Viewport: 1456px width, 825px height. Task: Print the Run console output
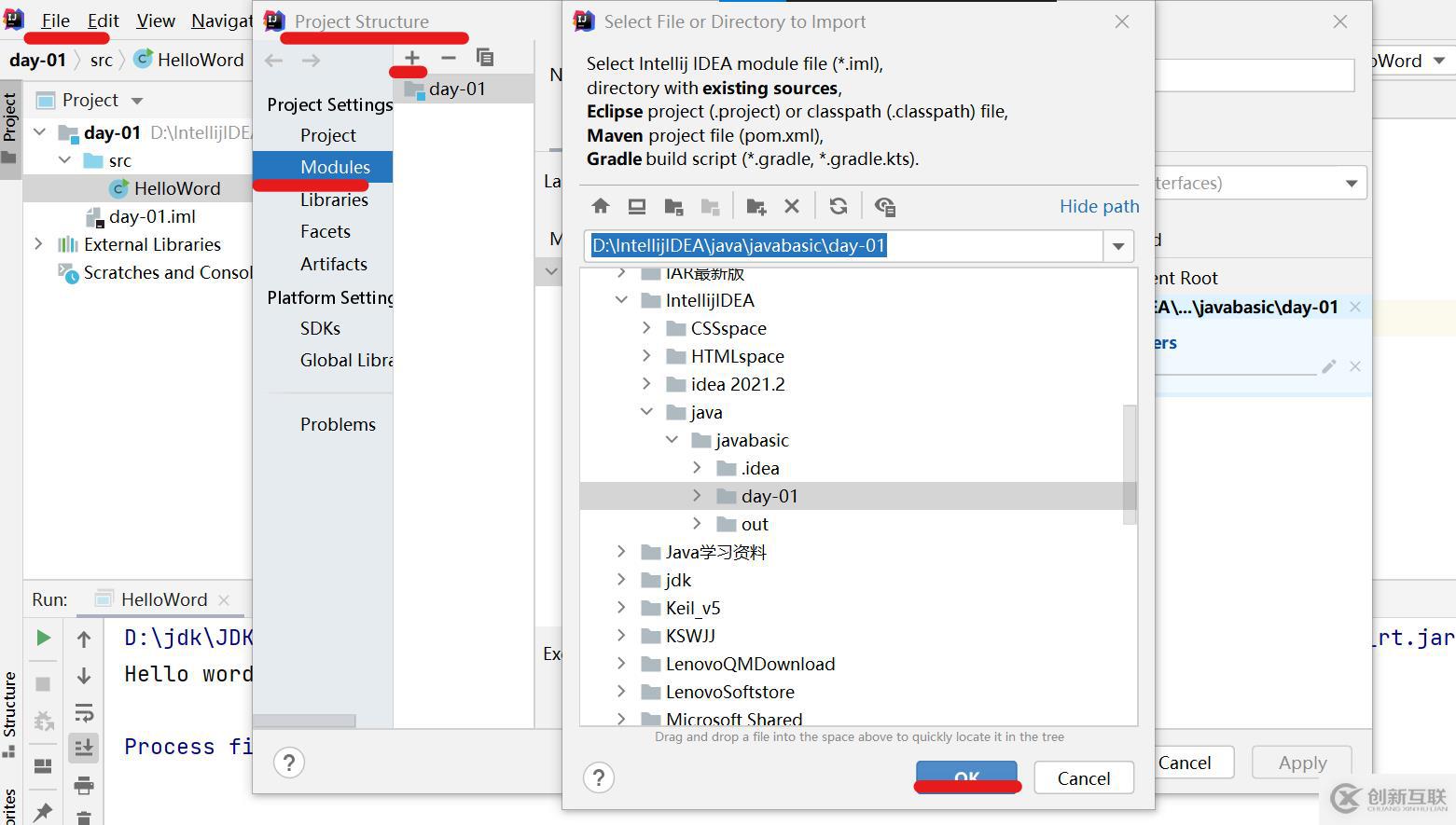click(x=84, y=785)
